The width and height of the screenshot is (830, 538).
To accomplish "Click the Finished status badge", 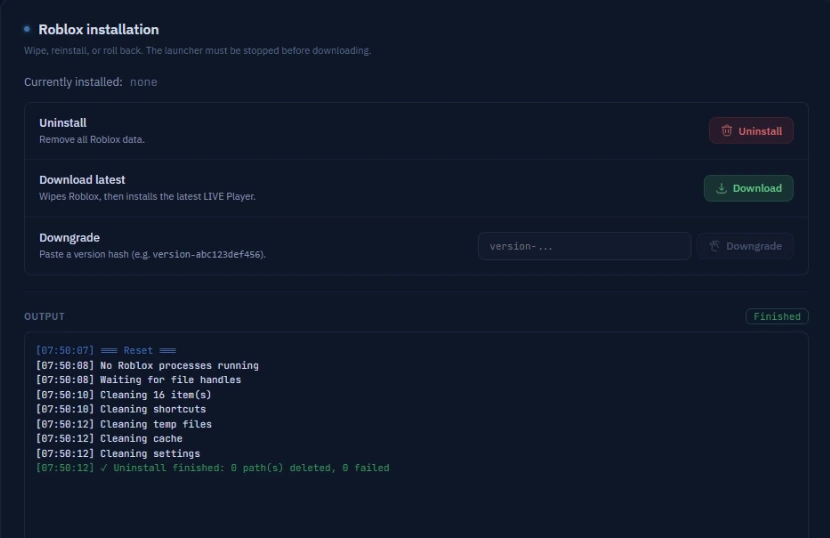I will point(777,316).
